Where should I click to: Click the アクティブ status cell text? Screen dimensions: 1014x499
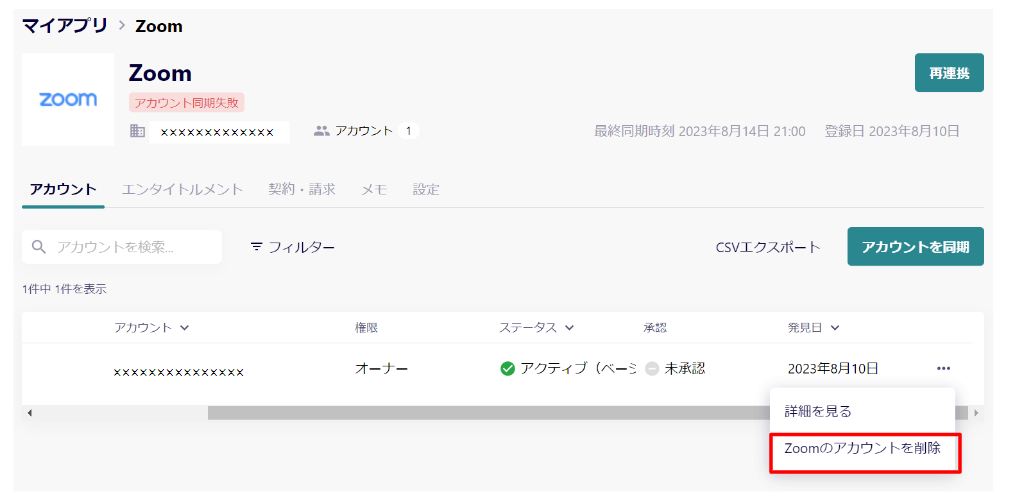578,369
